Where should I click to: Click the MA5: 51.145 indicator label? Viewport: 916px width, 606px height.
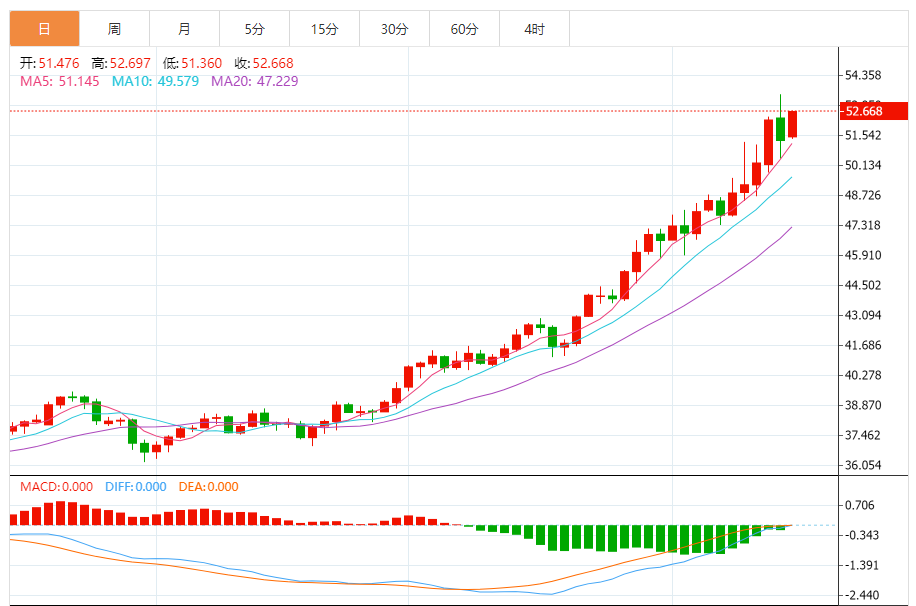point(60,81)
